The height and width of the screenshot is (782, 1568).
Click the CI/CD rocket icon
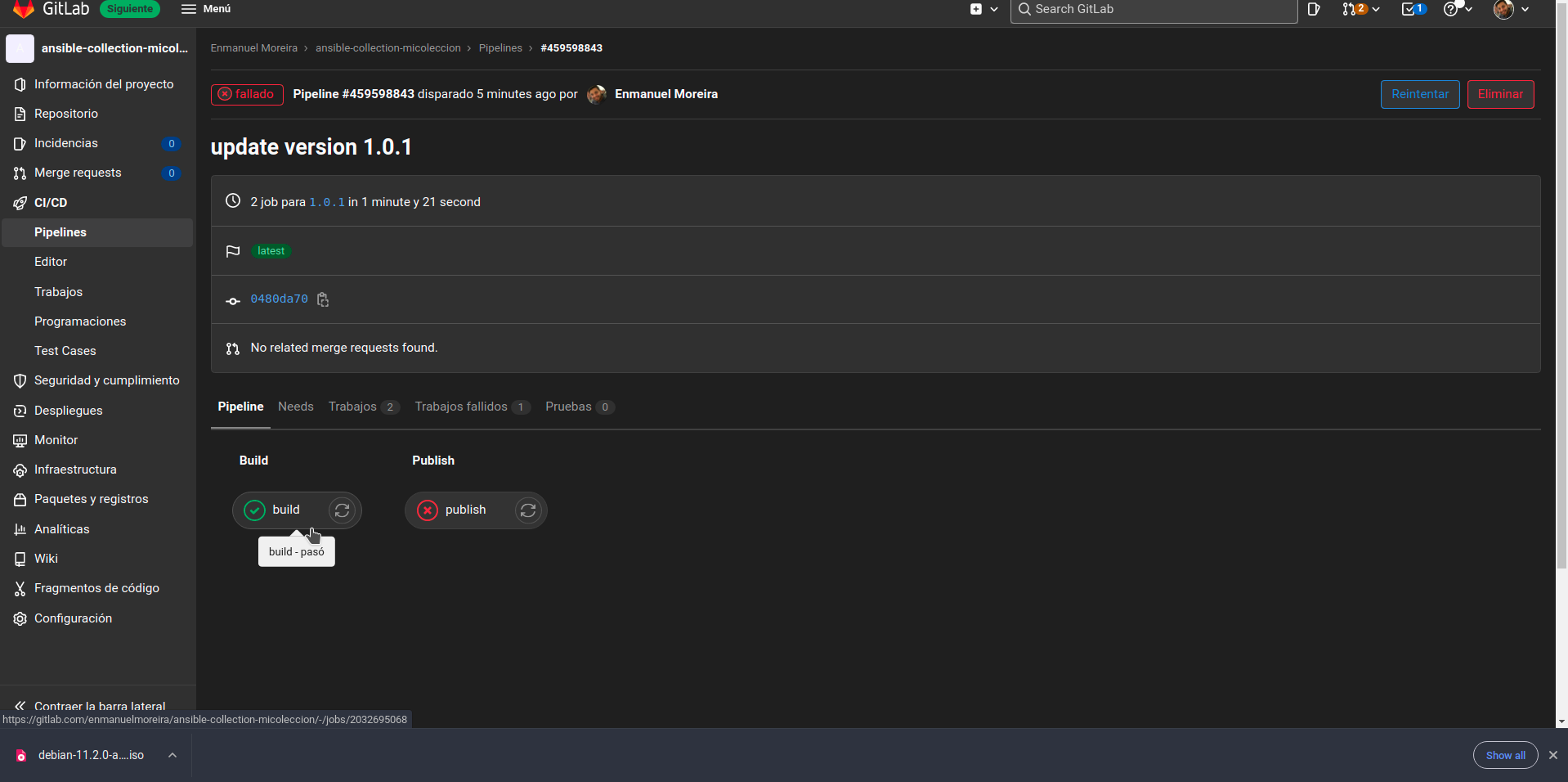tap(20, 203)
